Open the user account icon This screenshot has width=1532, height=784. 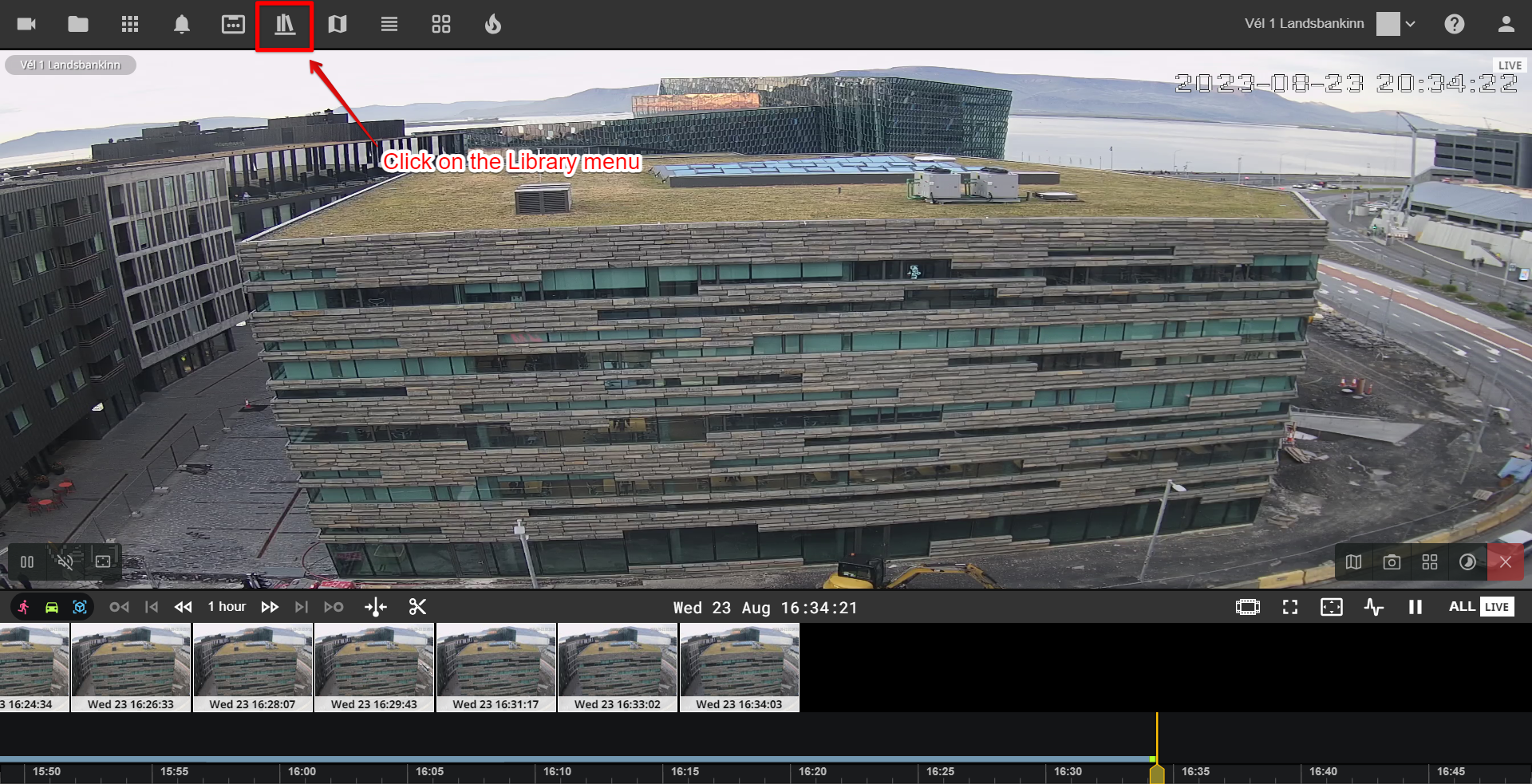coord(1506,24)
